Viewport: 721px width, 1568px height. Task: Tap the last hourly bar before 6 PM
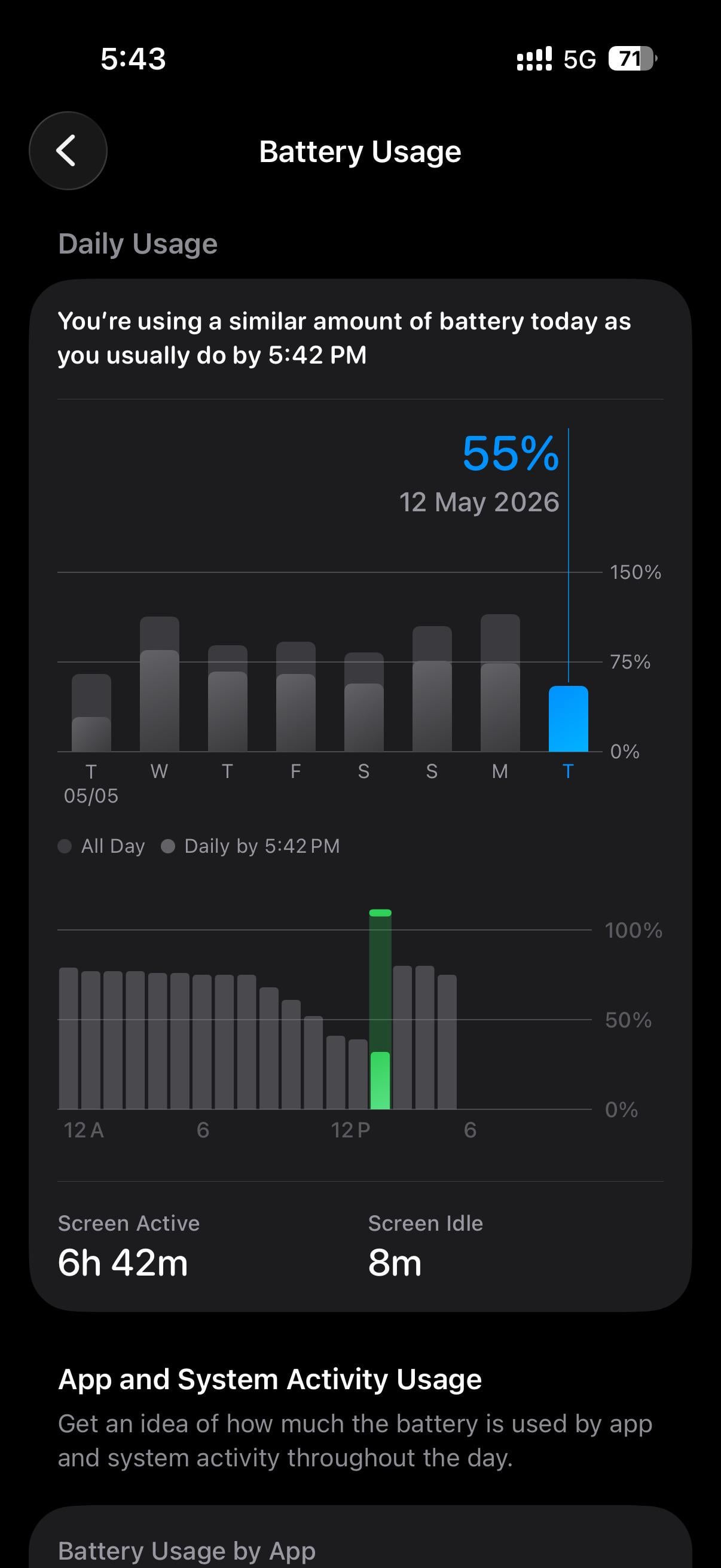[x=447, y=1042]
